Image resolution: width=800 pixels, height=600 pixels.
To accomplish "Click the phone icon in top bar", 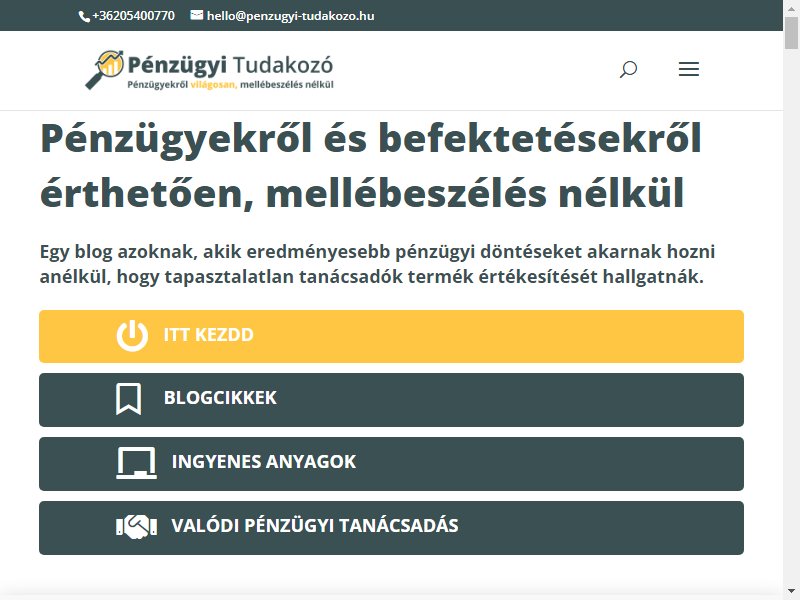I will [x=84, y=17].
